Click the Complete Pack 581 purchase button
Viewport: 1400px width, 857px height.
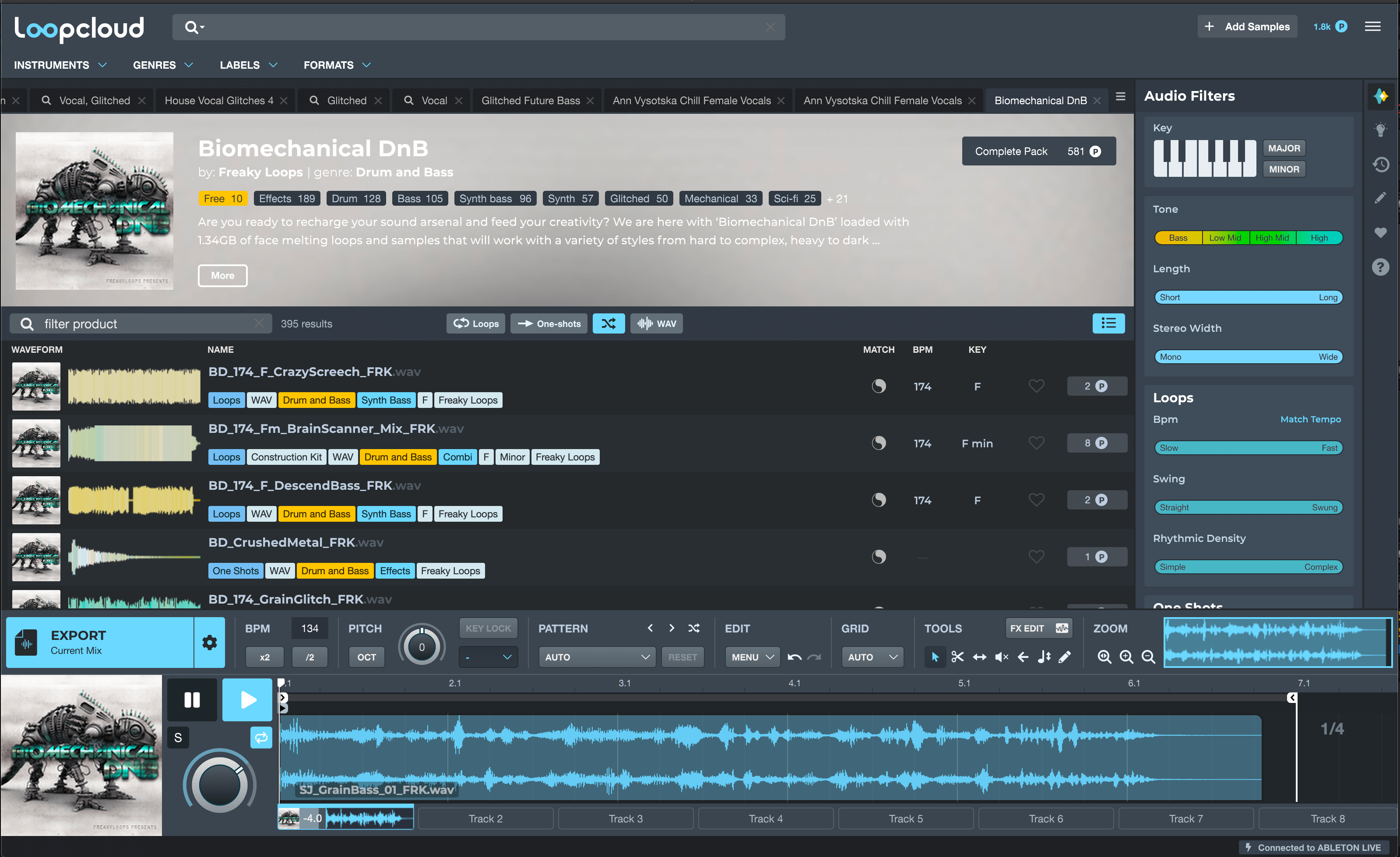click(1038, 151)
